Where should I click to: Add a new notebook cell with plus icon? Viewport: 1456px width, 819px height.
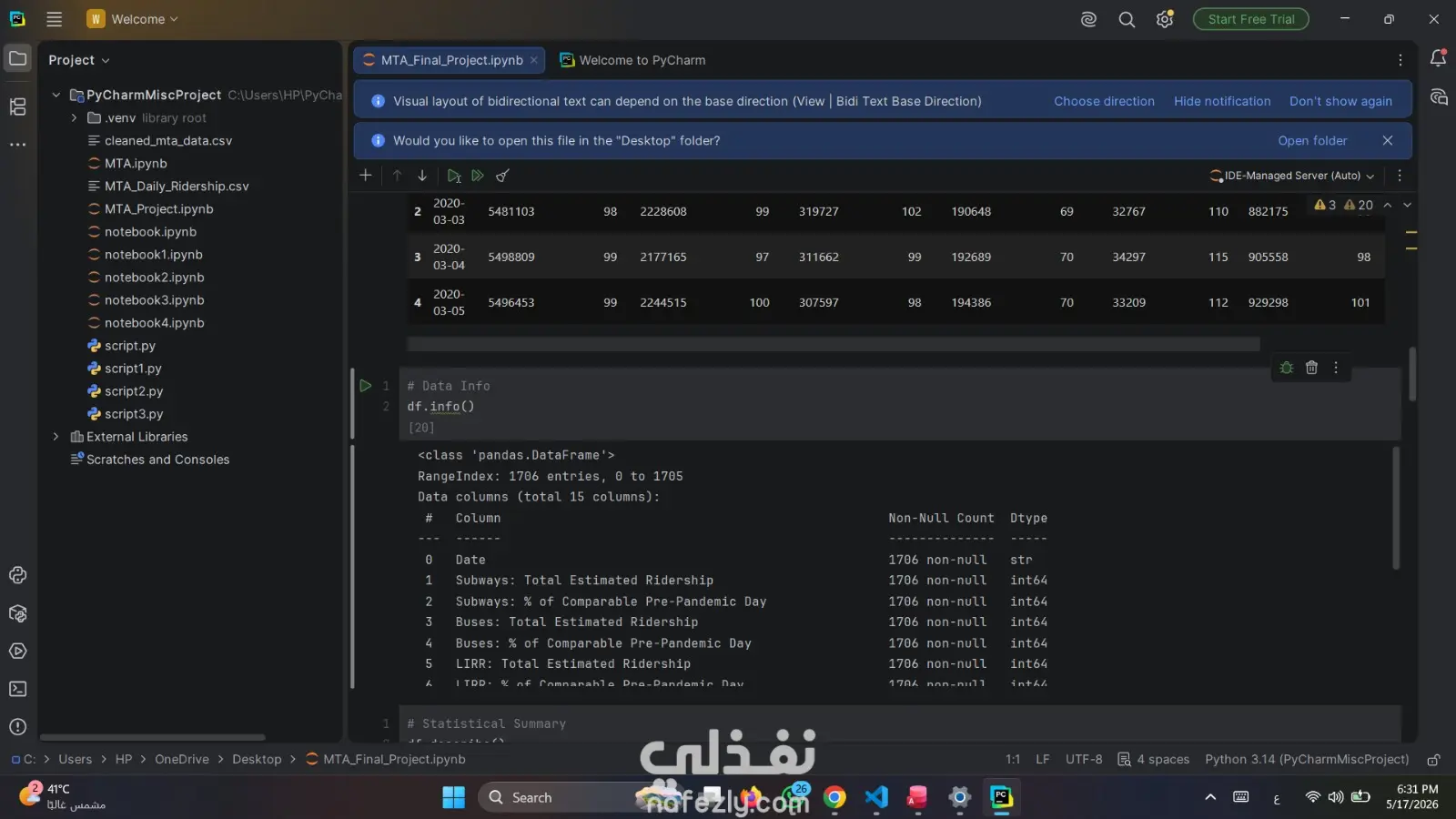[x=366, y=176]
